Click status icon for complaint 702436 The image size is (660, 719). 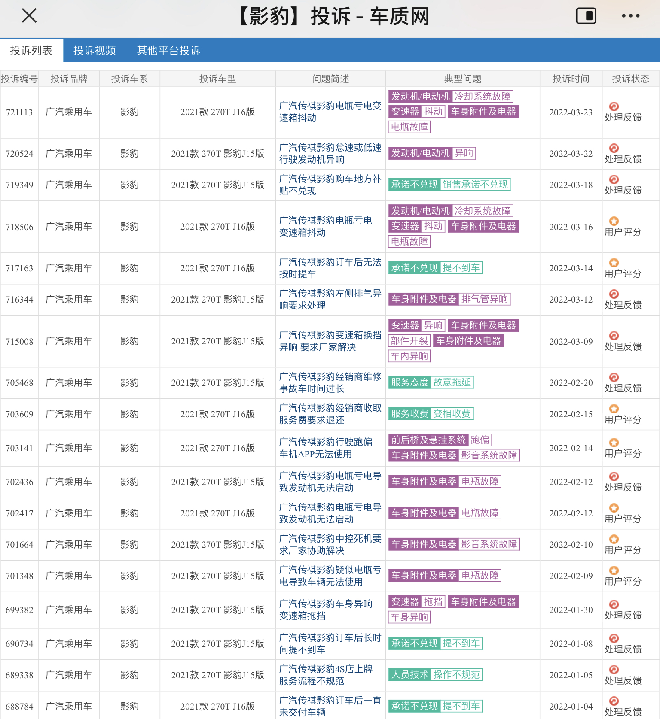pyautogui.click(x=614, y=476)
